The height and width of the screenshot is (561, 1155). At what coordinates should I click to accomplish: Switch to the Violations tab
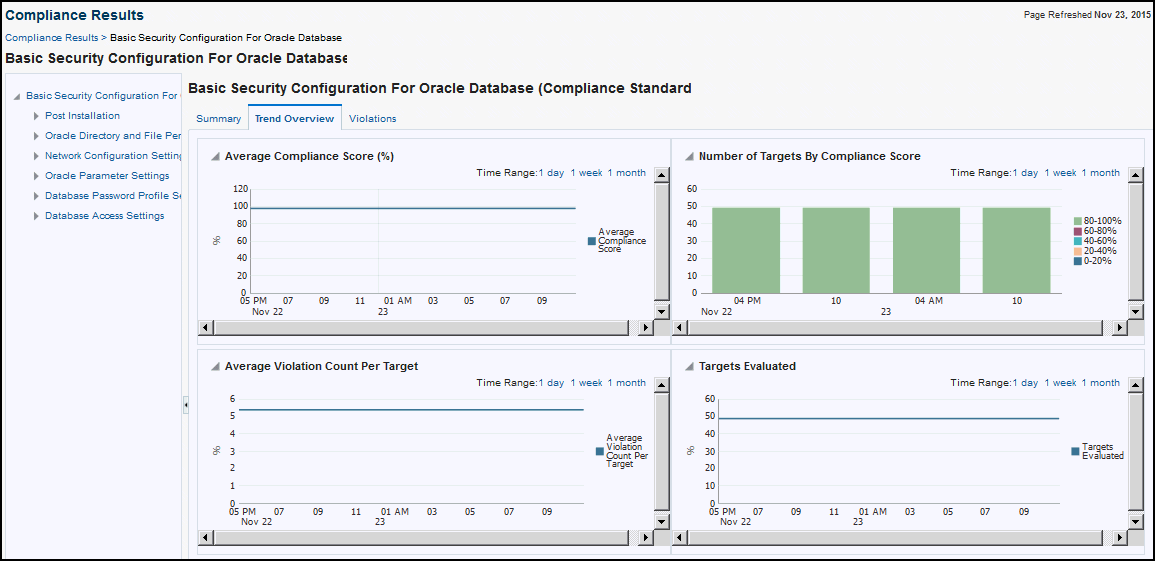point(373,119)
